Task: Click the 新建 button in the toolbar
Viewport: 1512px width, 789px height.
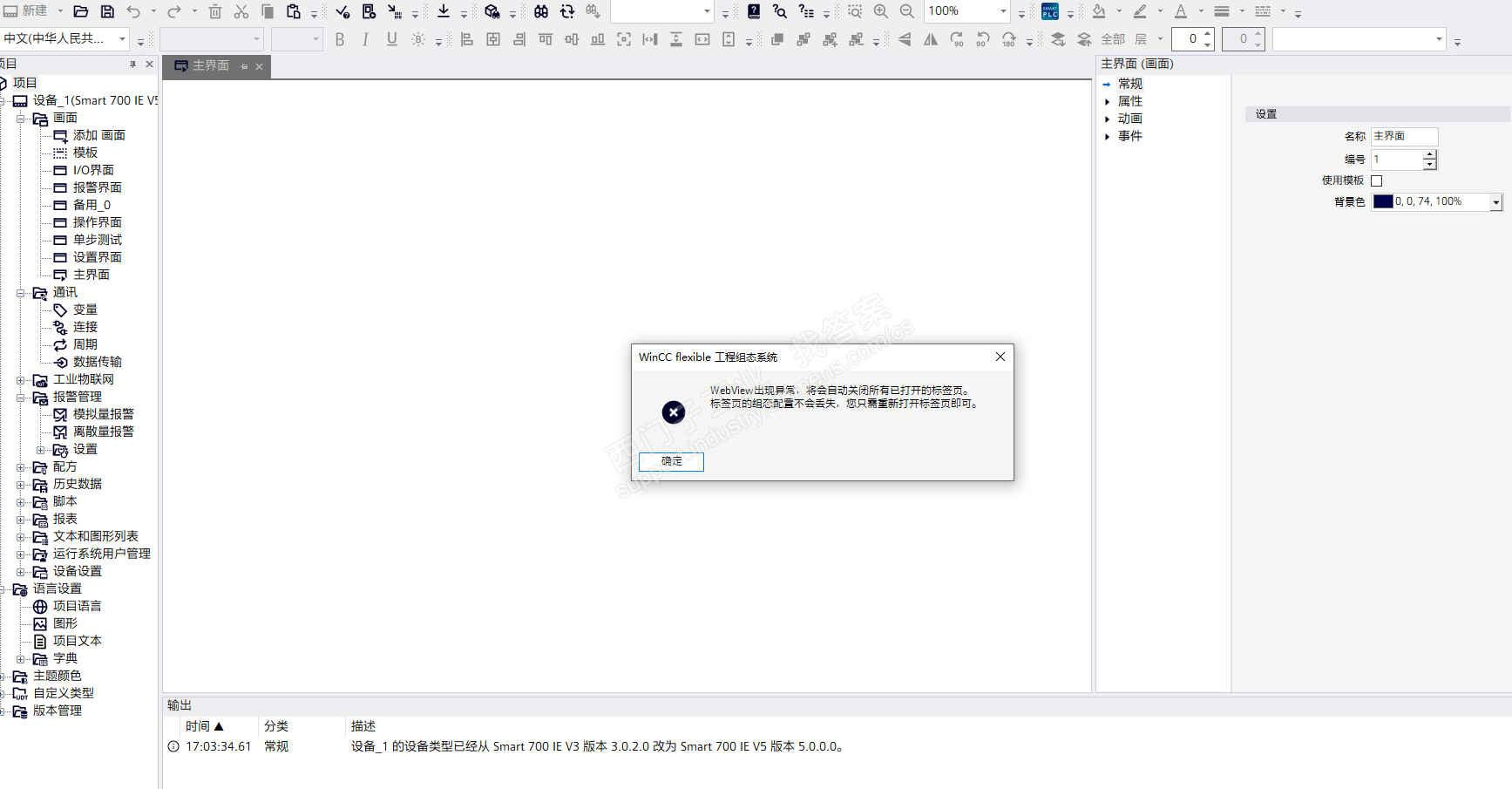Action: click(26, 11)
